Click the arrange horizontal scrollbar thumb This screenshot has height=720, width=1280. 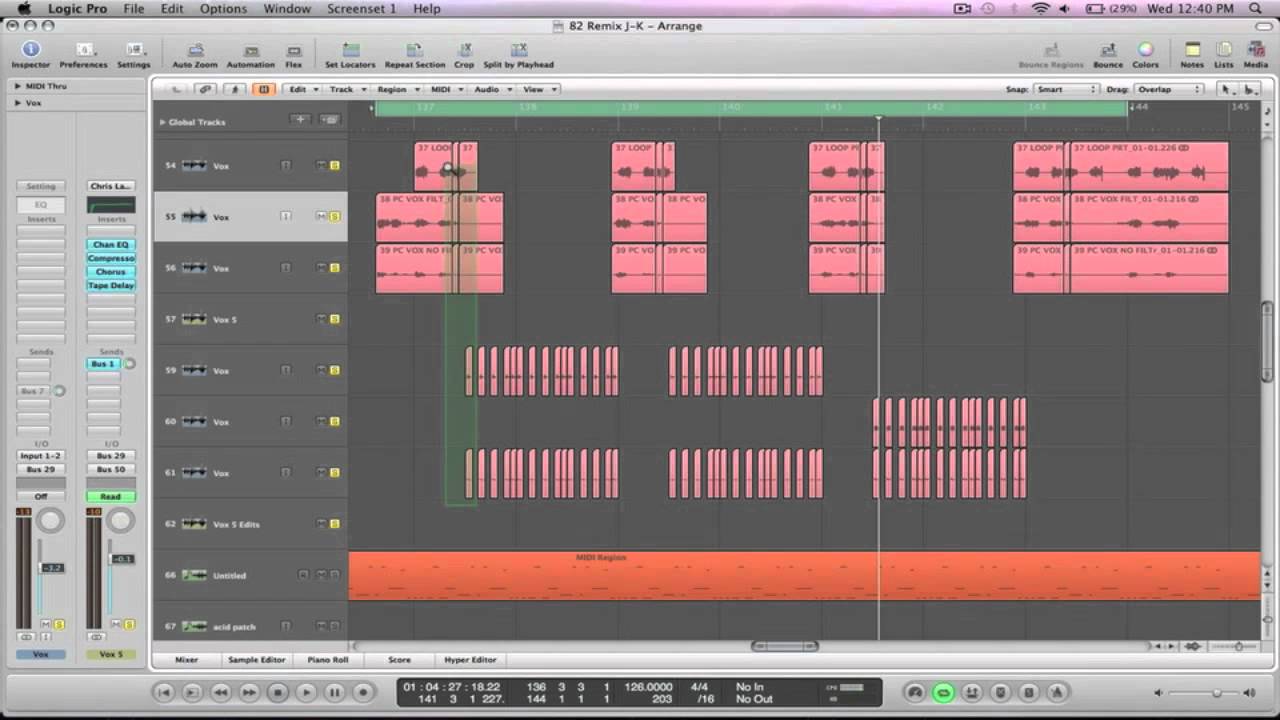pyautogui.click(x=784, y=646)
